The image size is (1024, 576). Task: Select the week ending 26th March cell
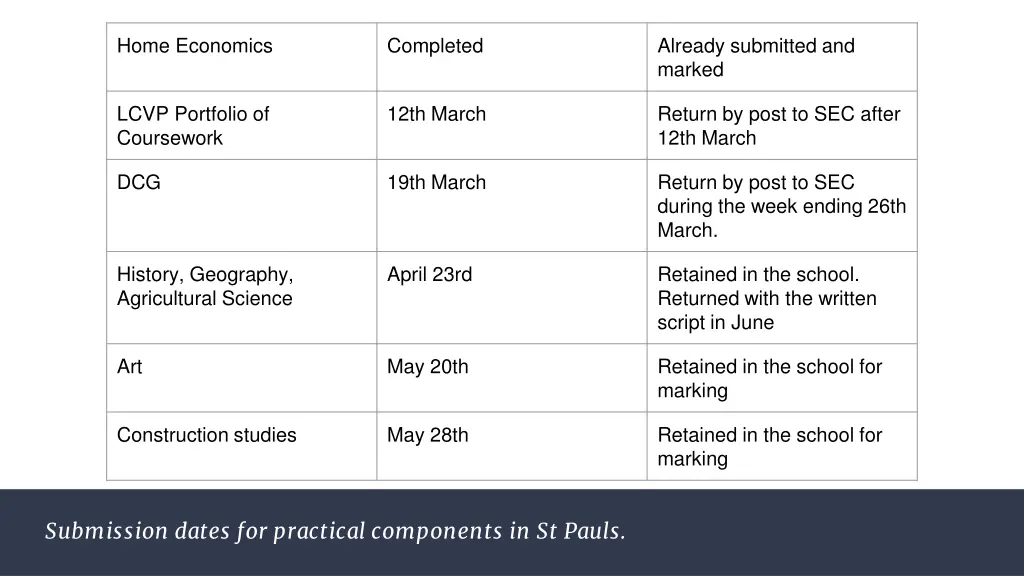pyautogui.click(x=782, y=206)
